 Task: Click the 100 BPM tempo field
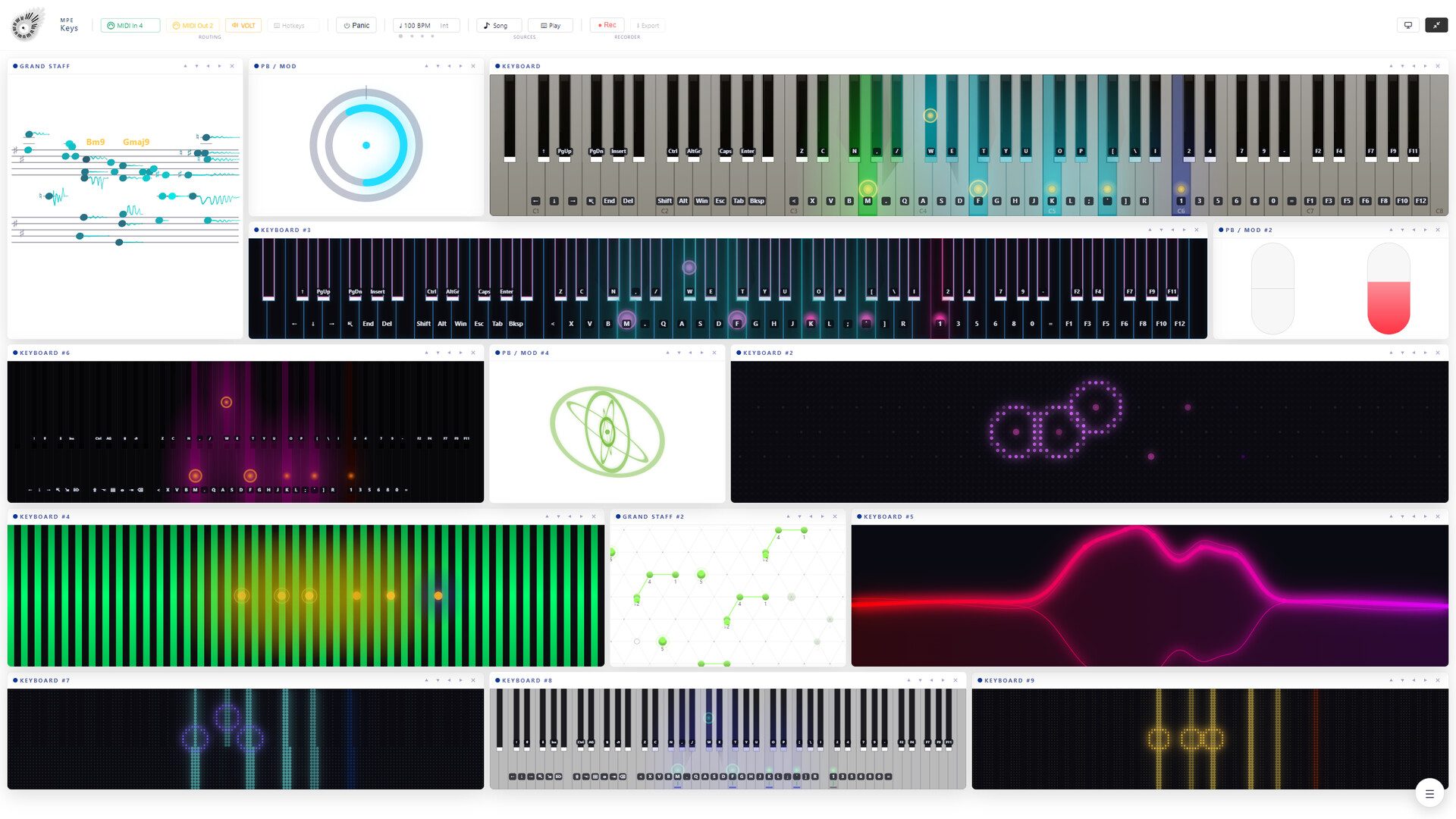click(415, 26)
